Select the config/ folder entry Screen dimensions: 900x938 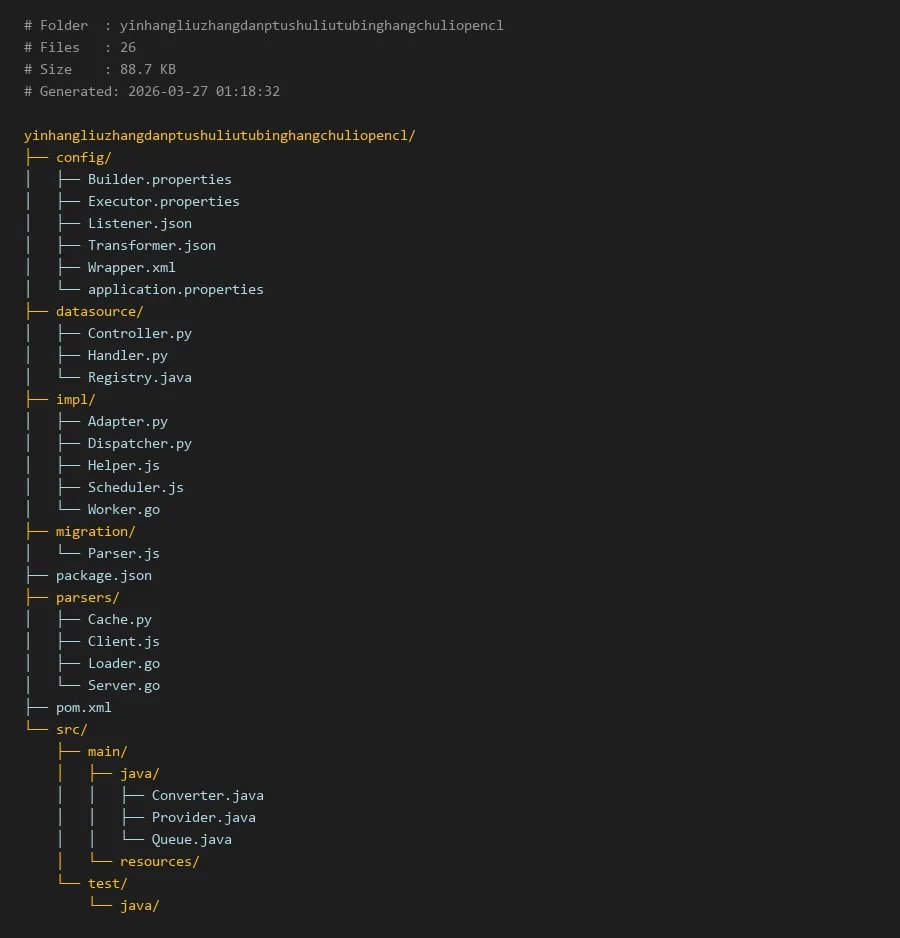coord(84,158)
